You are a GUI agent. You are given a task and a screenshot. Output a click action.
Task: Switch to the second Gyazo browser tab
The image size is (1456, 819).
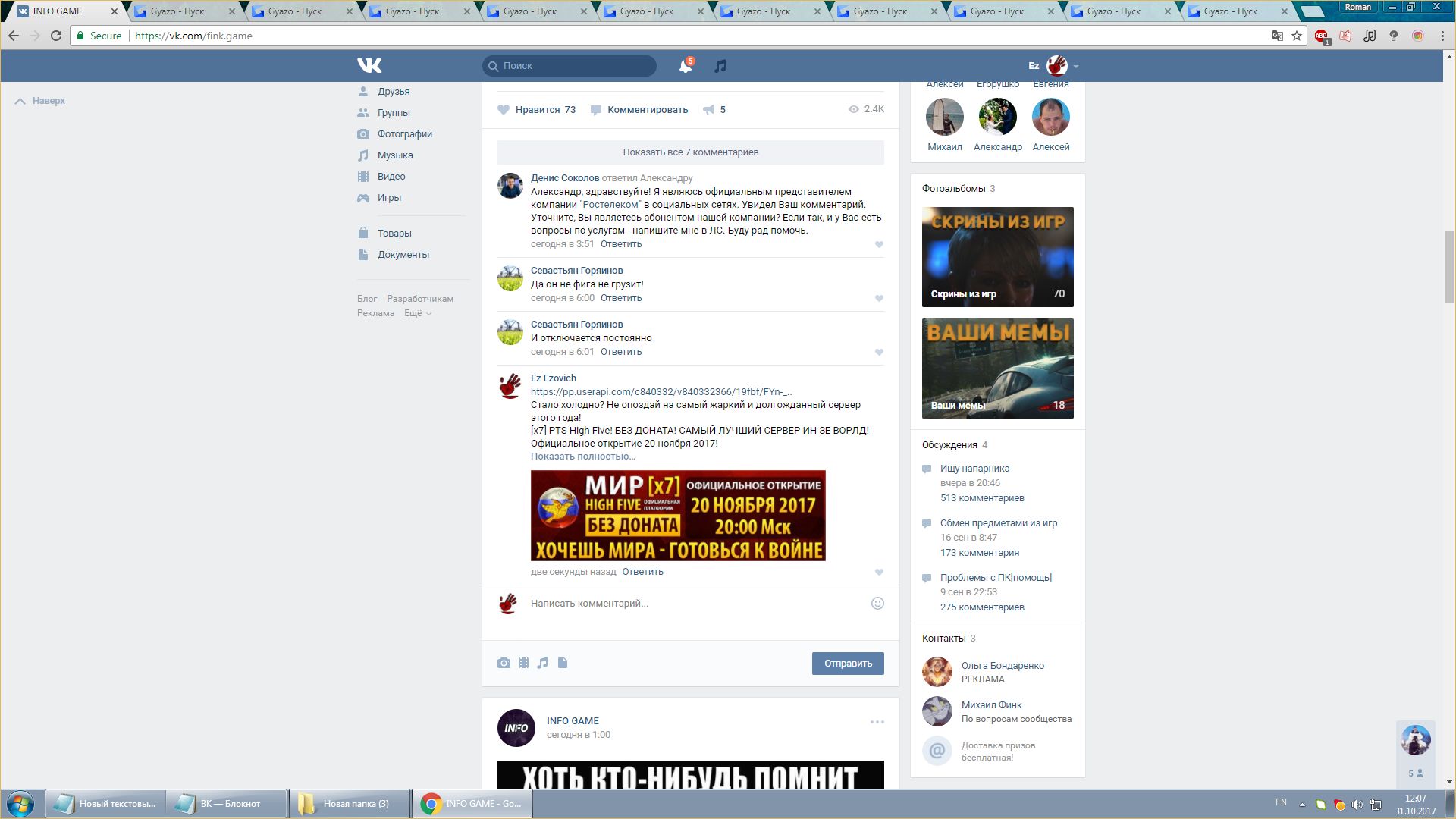coord(295,11)
